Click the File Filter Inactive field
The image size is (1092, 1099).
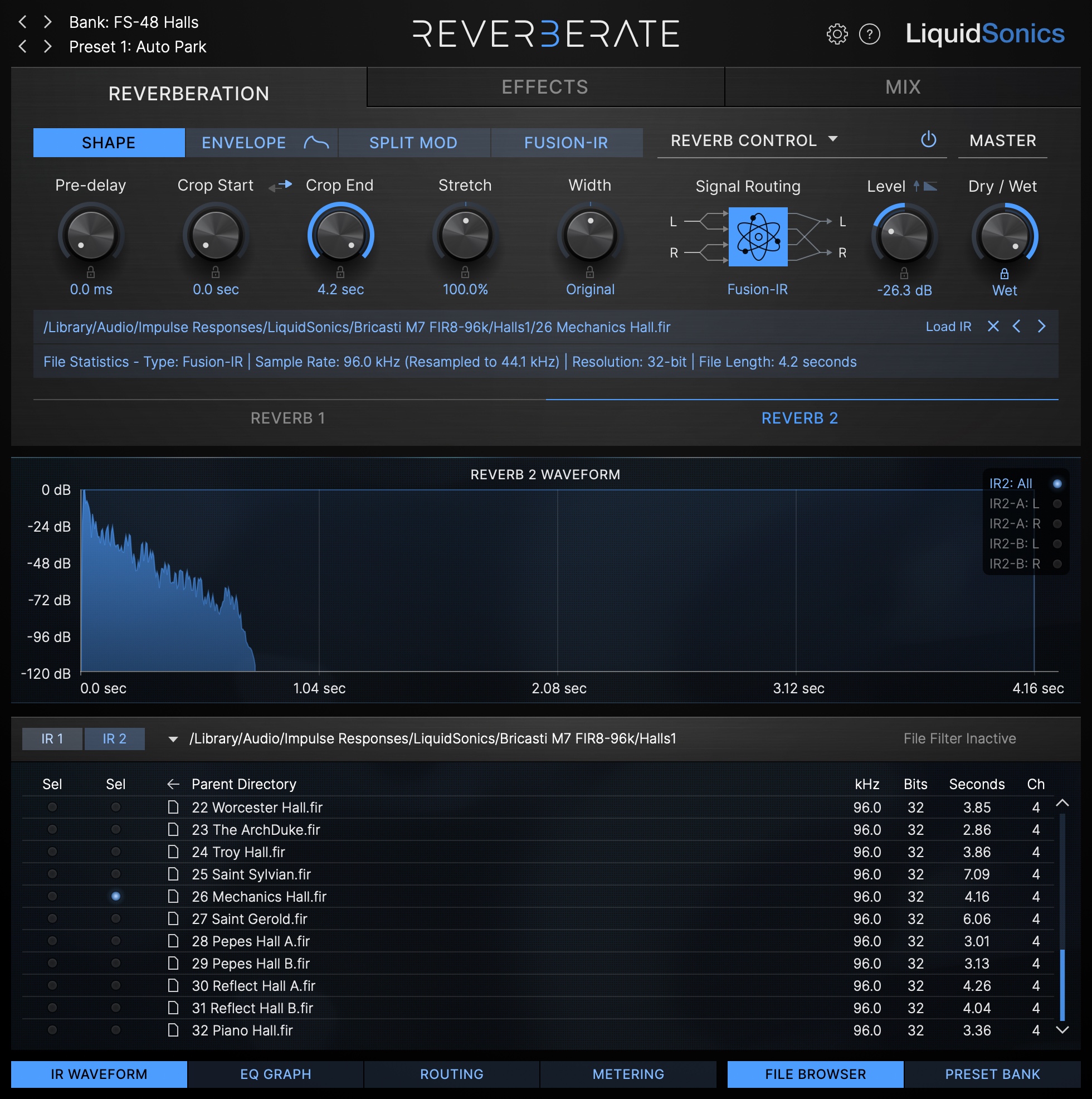[959, 738]
